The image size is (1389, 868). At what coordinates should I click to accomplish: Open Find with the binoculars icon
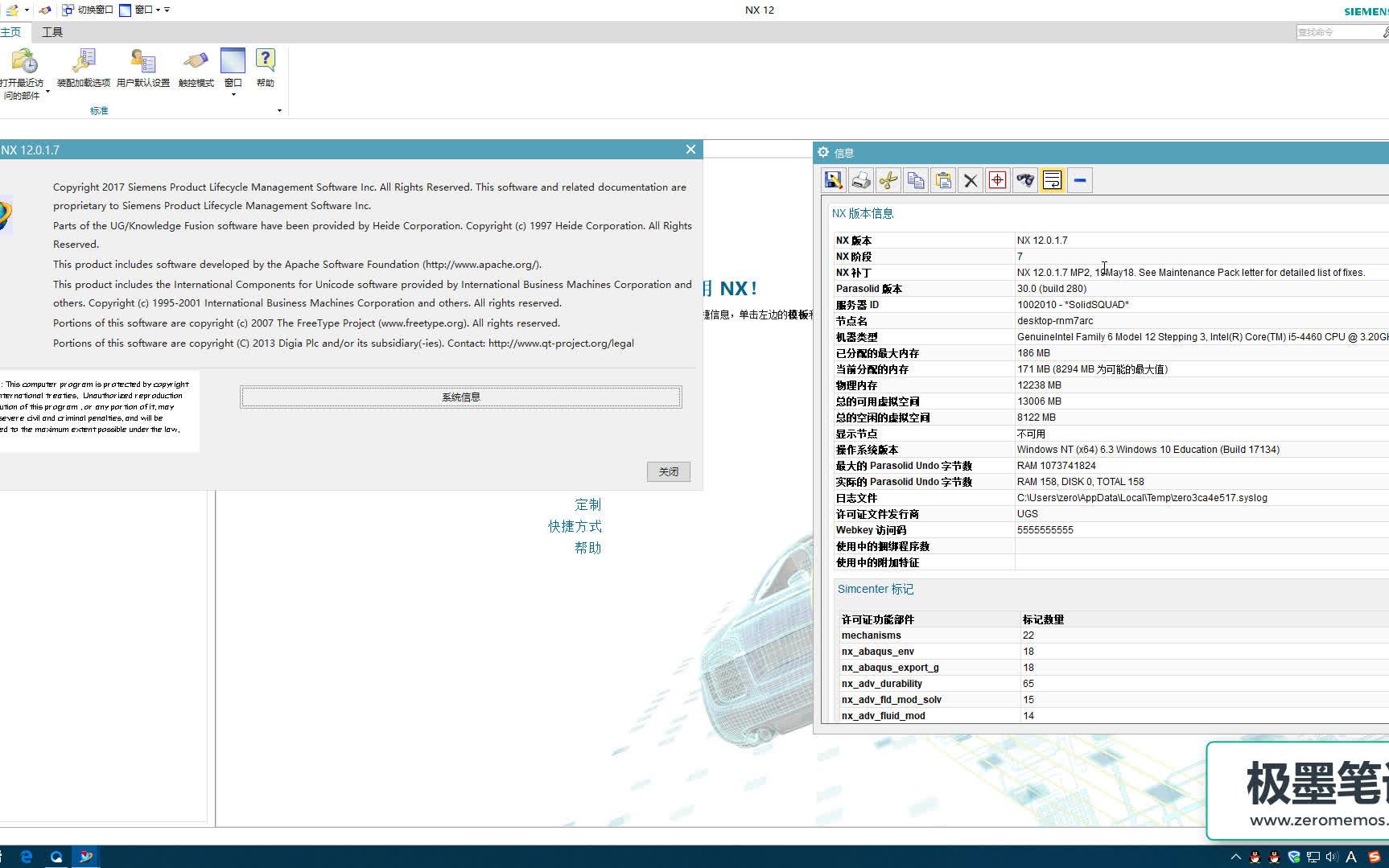1024,179
